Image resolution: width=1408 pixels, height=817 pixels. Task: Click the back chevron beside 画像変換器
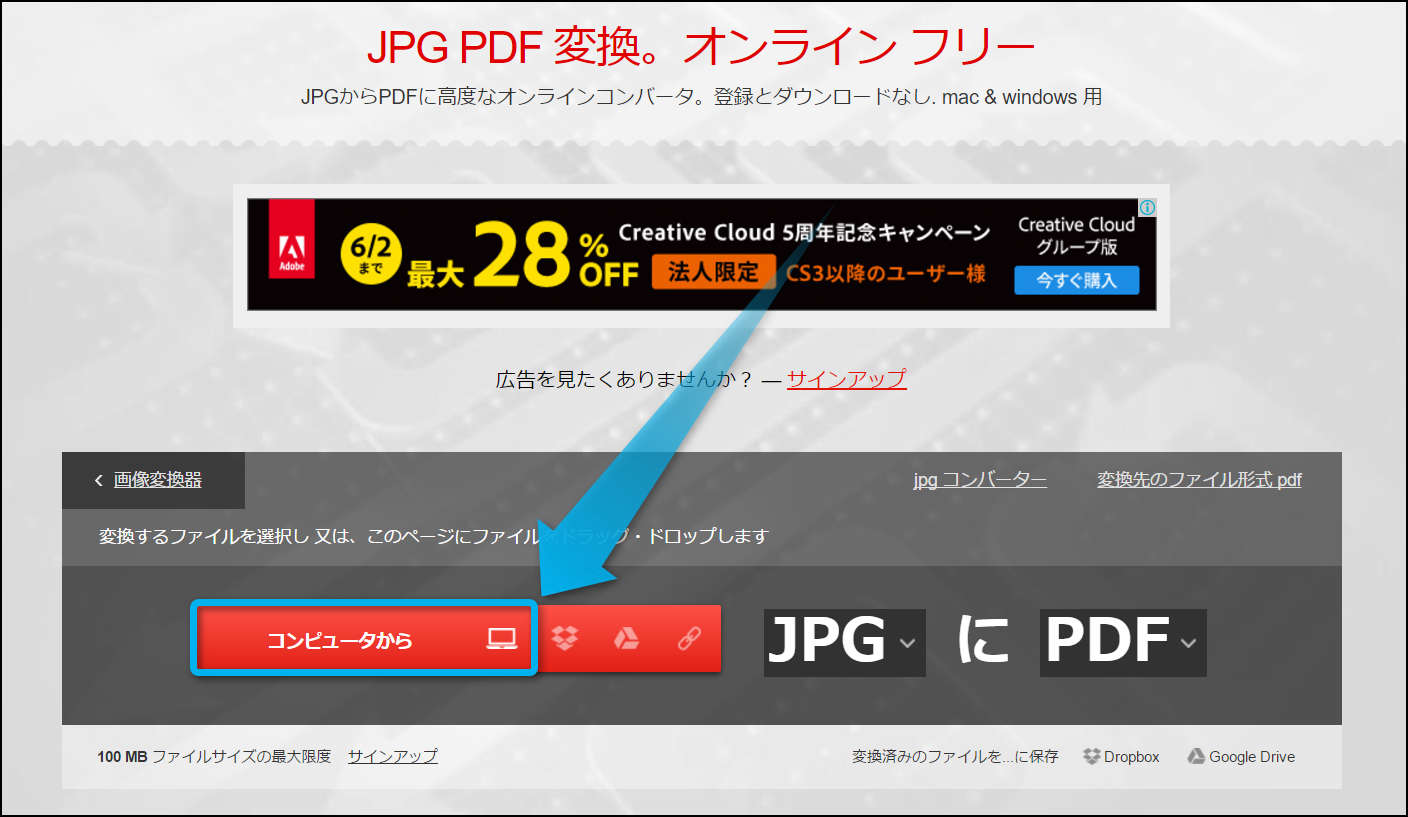(x=98, y=481)
